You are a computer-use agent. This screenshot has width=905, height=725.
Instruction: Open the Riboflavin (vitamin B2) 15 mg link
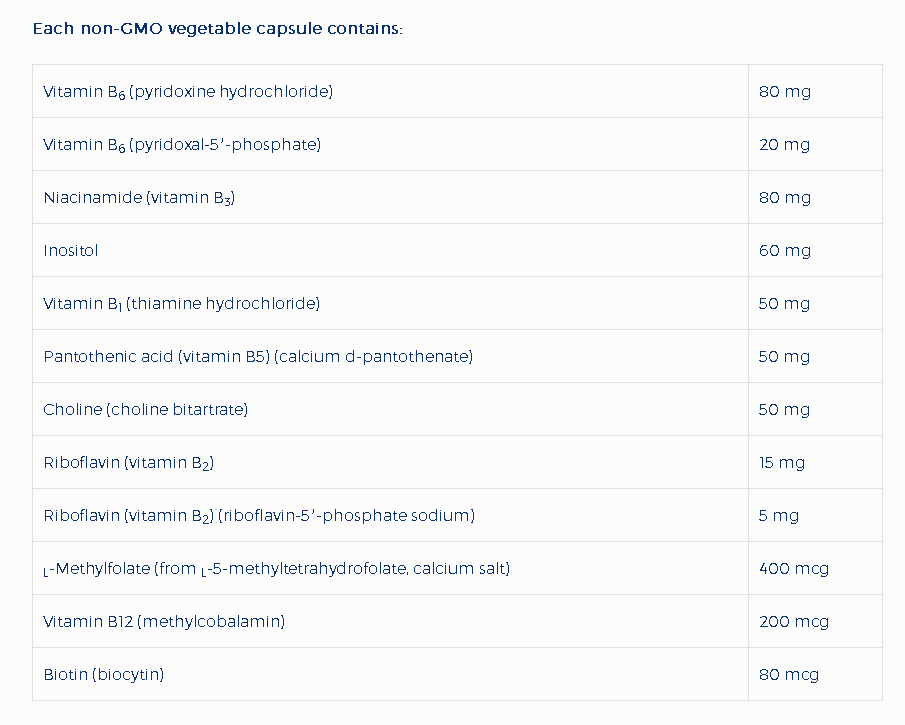(129, 463)
